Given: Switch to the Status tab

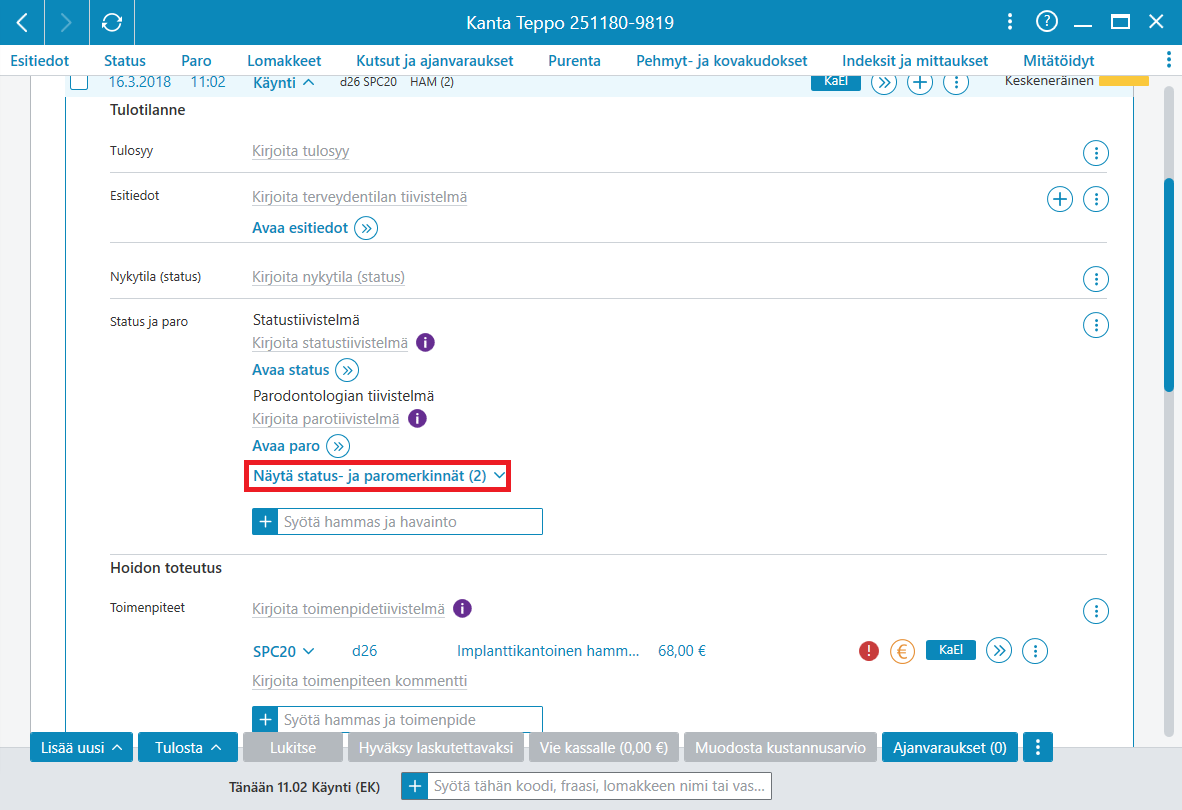Looking at the screenshot, I should point(124,60).
